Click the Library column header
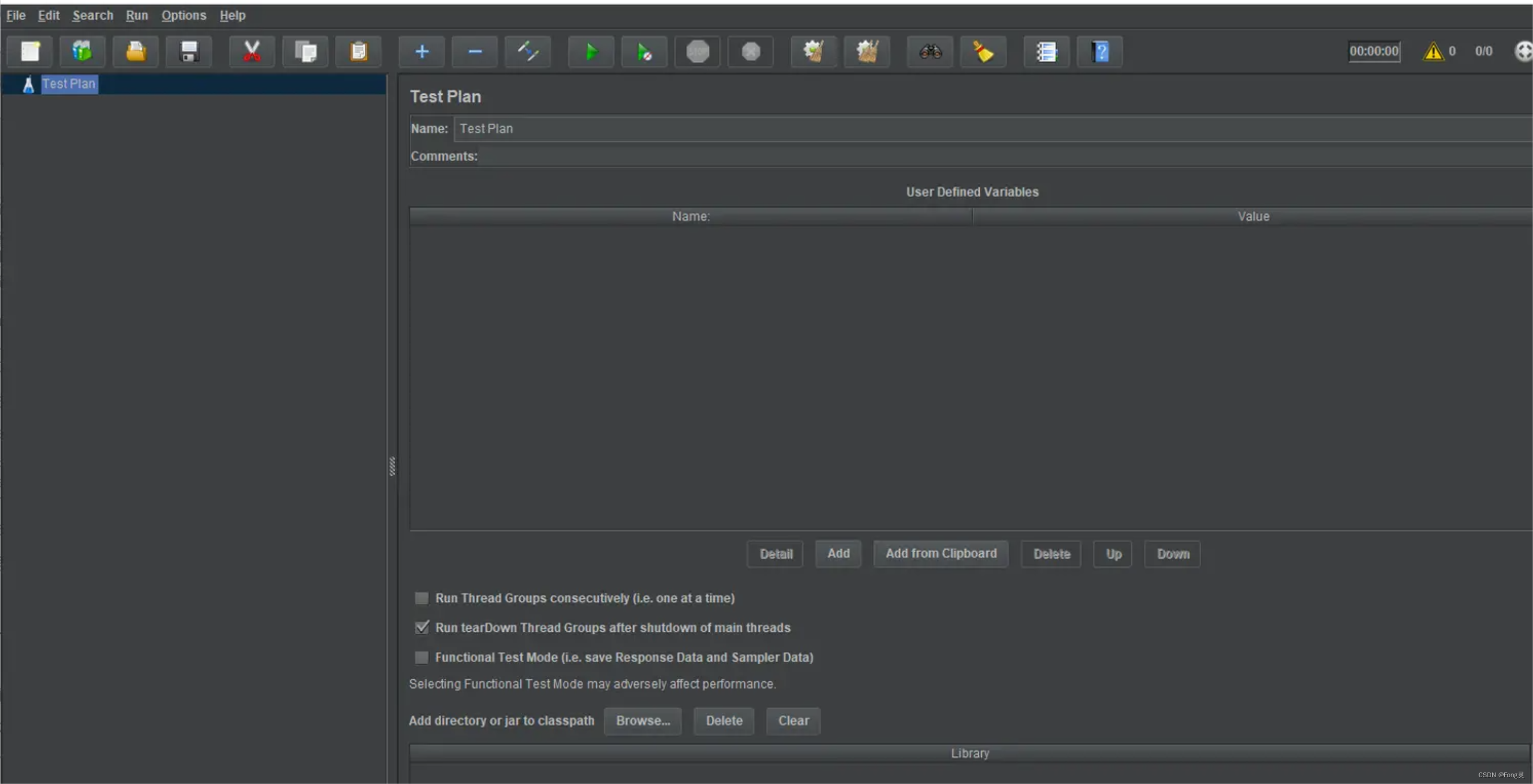 (x=970, y=754)
